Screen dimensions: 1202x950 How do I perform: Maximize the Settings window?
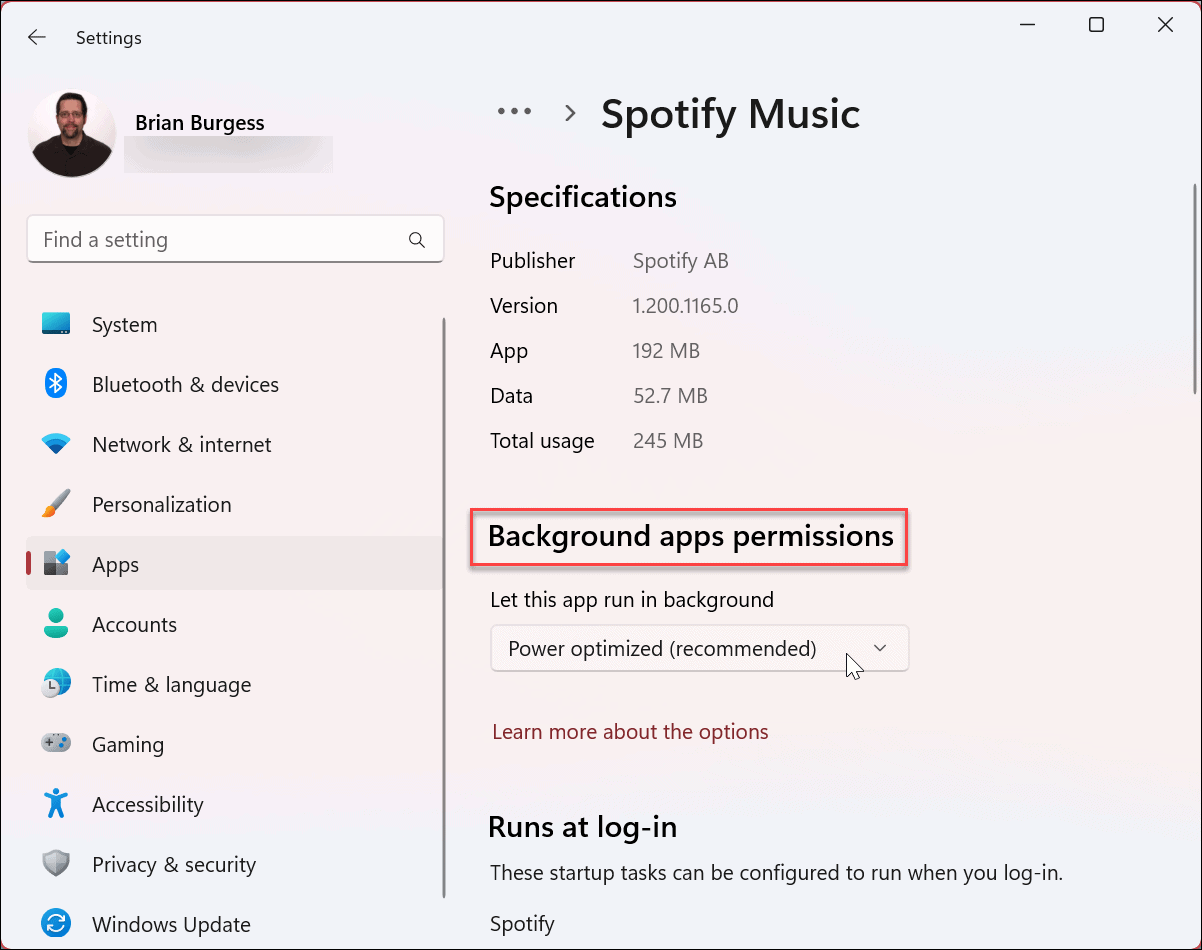(x=1096, y=25)
